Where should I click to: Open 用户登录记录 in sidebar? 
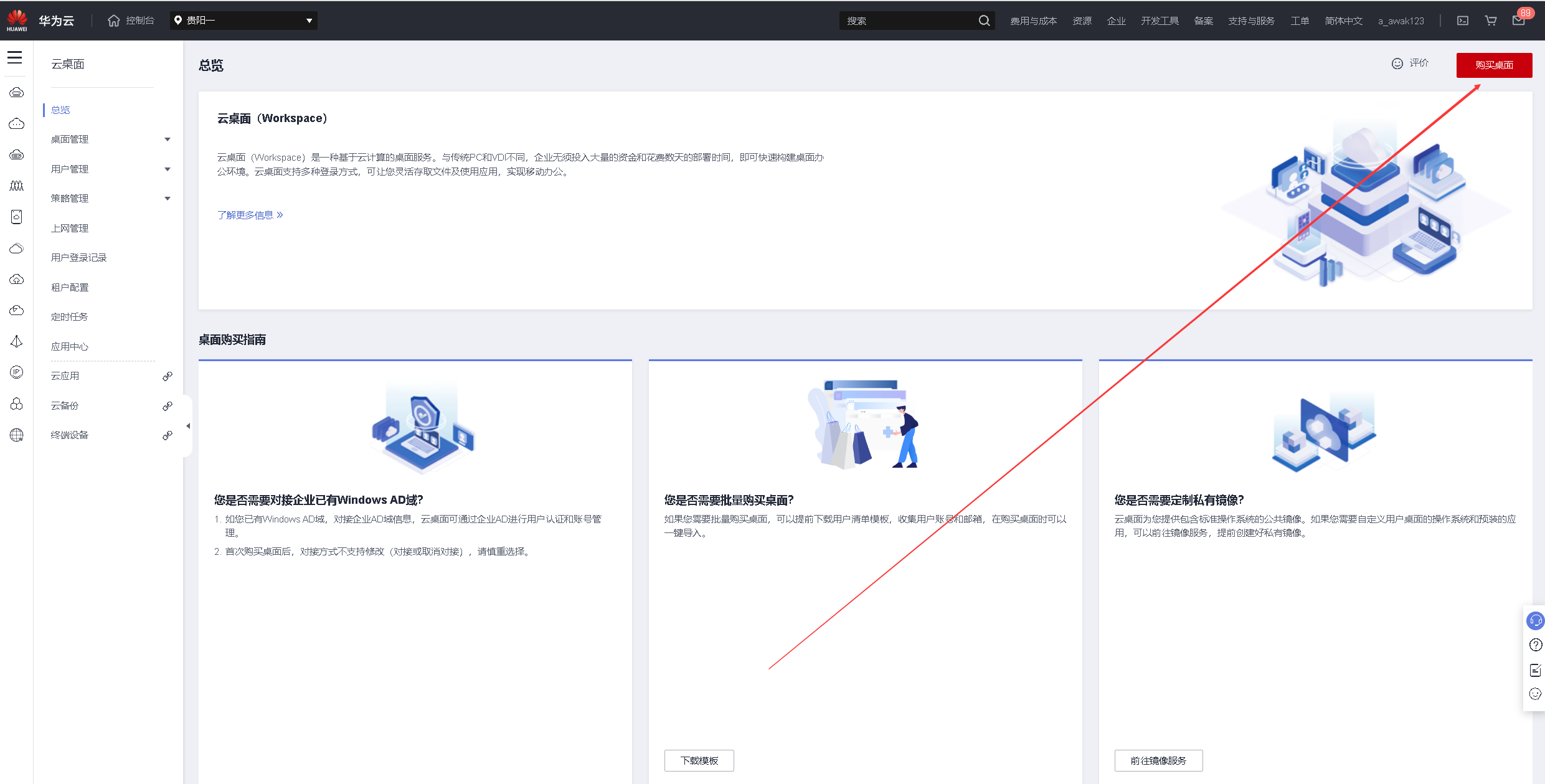(x=79, y=258)
